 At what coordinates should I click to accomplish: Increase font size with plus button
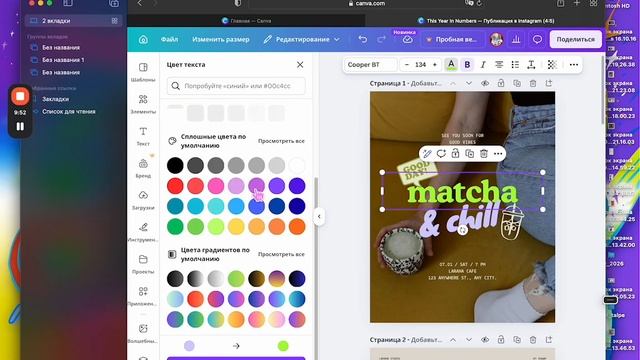point(435,64)
